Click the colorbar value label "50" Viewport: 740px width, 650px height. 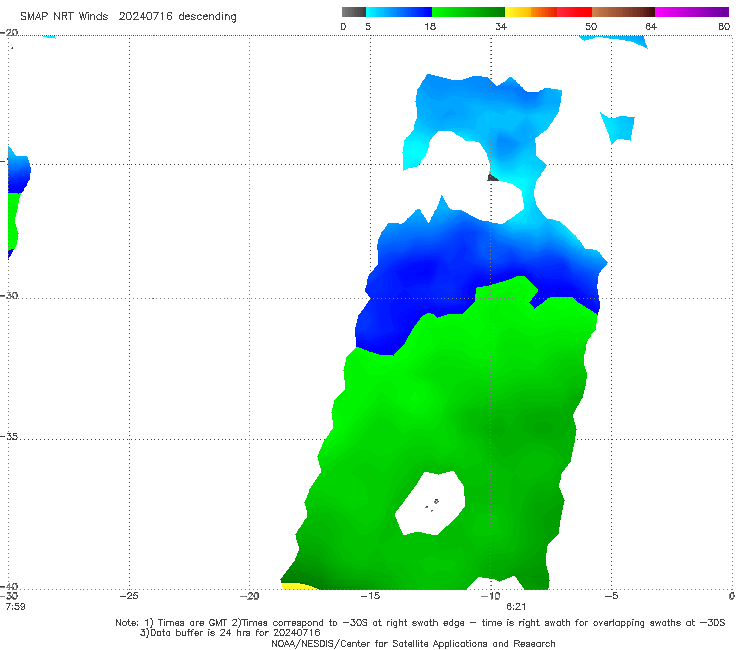(x=591, y=26)
